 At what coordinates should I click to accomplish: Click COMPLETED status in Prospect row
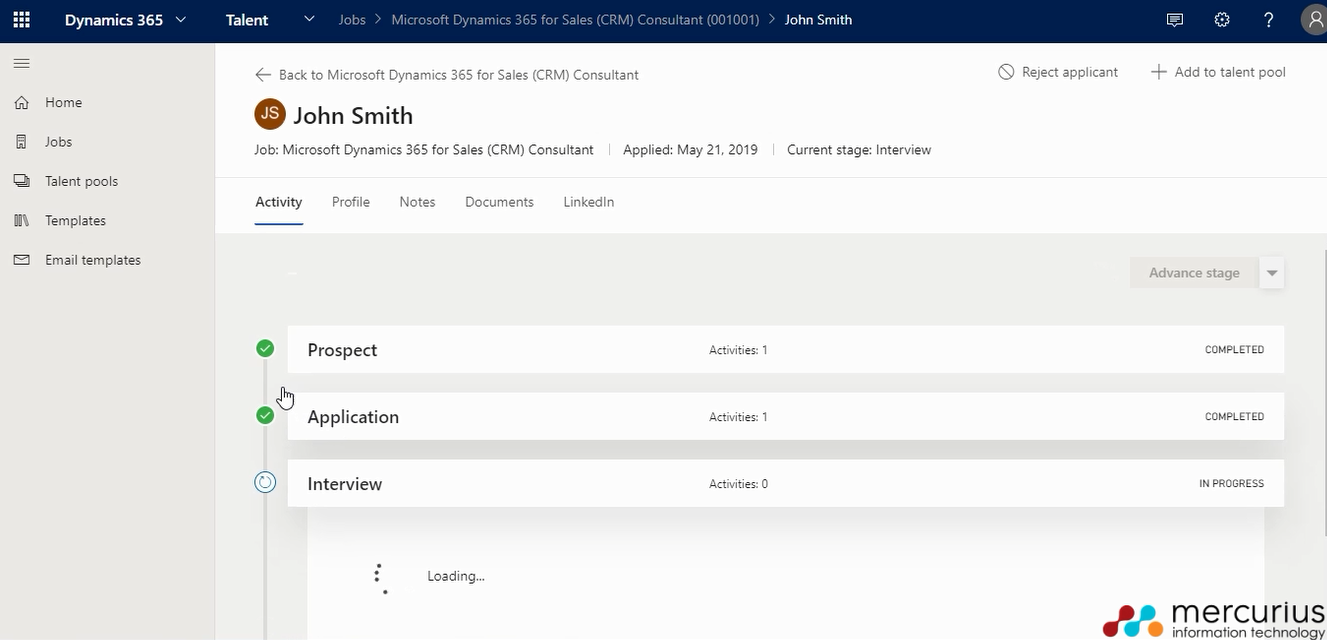click(x=1235, y=350)
